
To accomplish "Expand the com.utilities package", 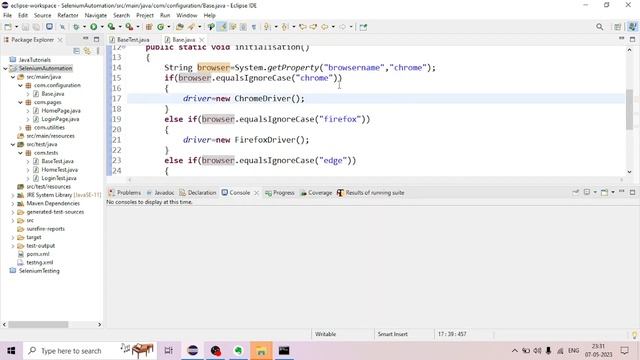I will click(x=20, y=128).
